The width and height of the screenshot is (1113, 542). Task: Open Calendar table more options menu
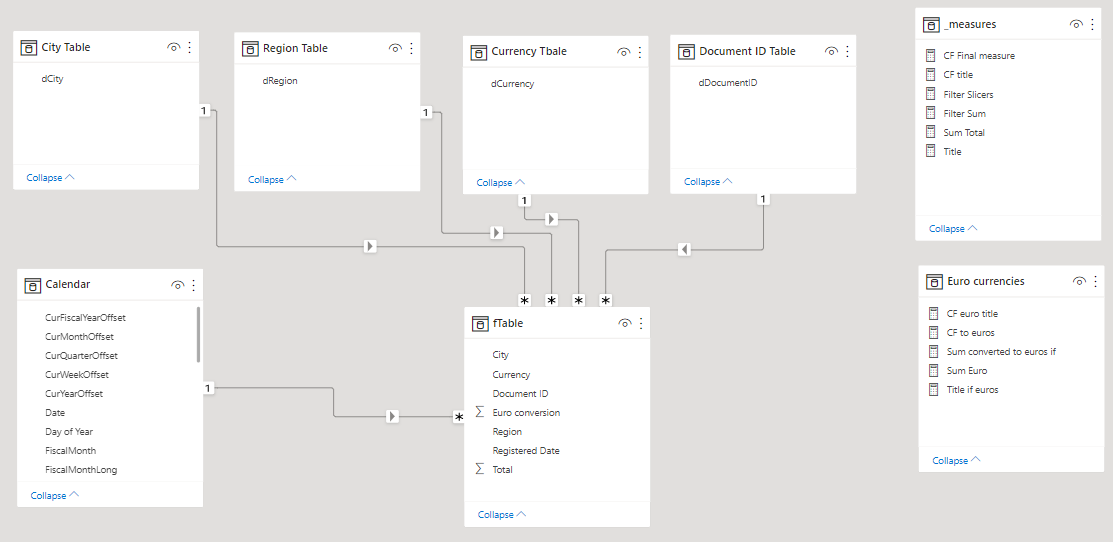193,284
